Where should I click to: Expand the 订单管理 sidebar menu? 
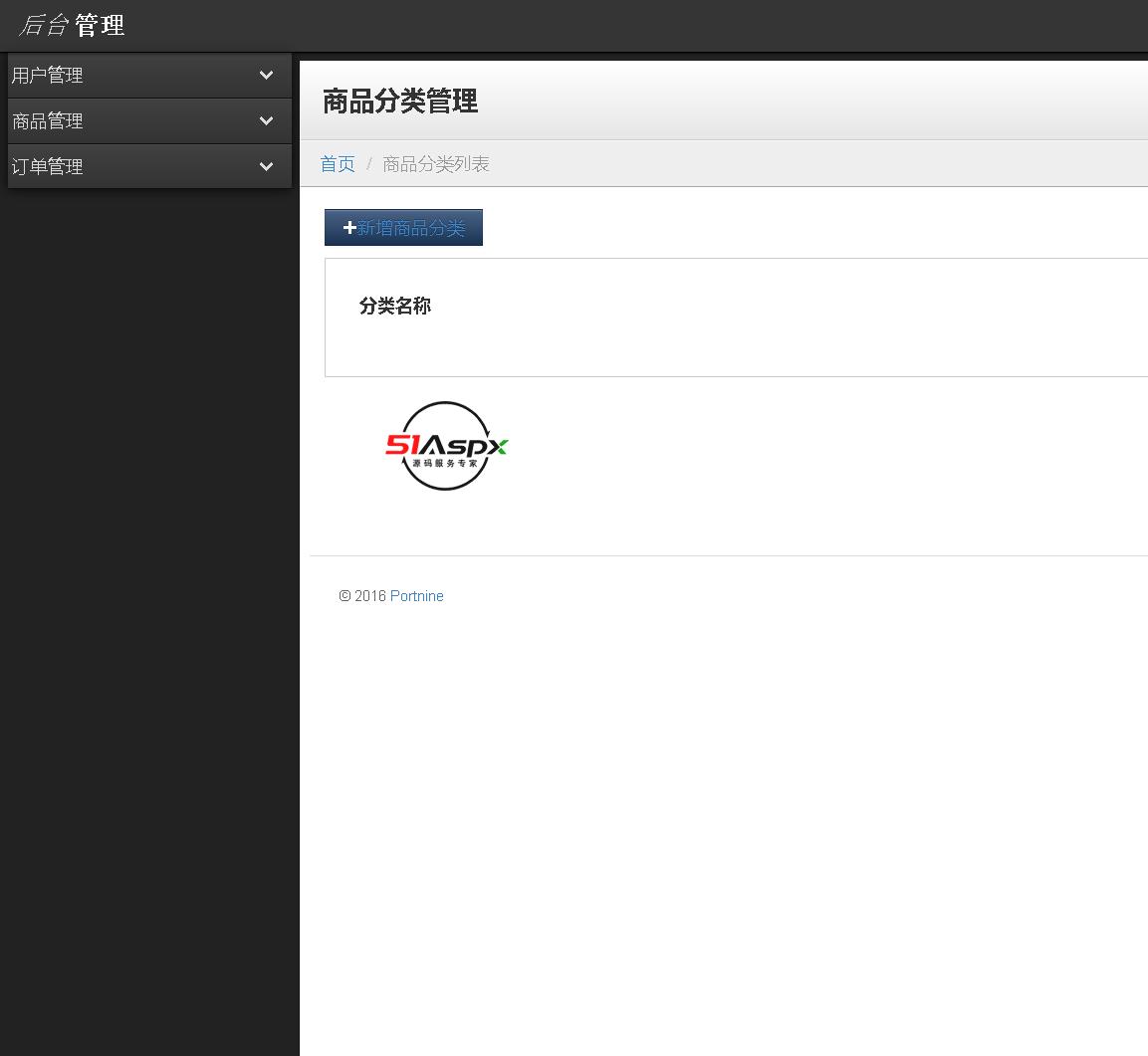149,166
